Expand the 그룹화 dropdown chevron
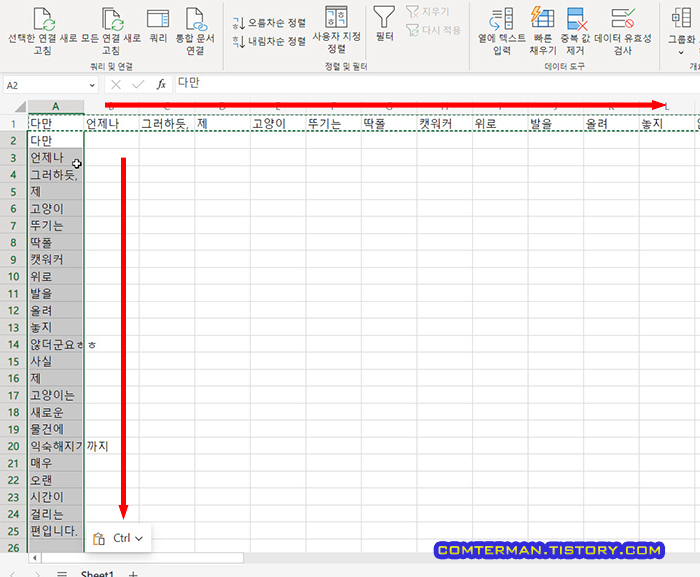This screenshot has height=577, width=700. coord(681,53)
